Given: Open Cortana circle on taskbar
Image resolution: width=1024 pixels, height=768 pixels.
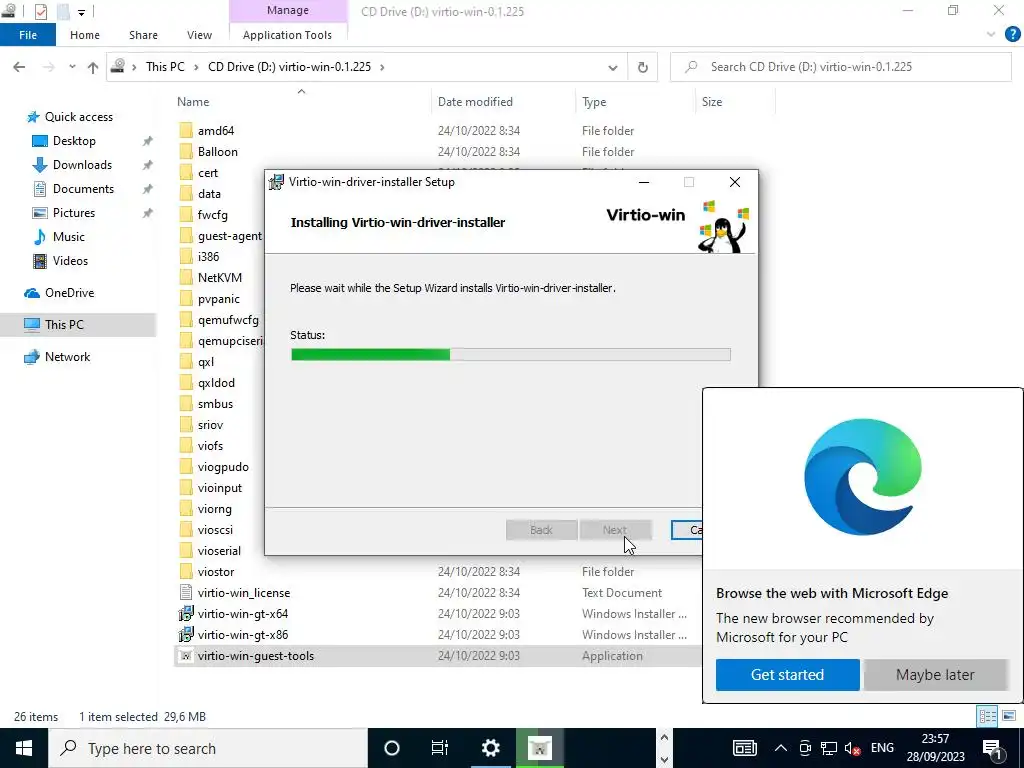Looking at the screenshot, I should point(391,748).
